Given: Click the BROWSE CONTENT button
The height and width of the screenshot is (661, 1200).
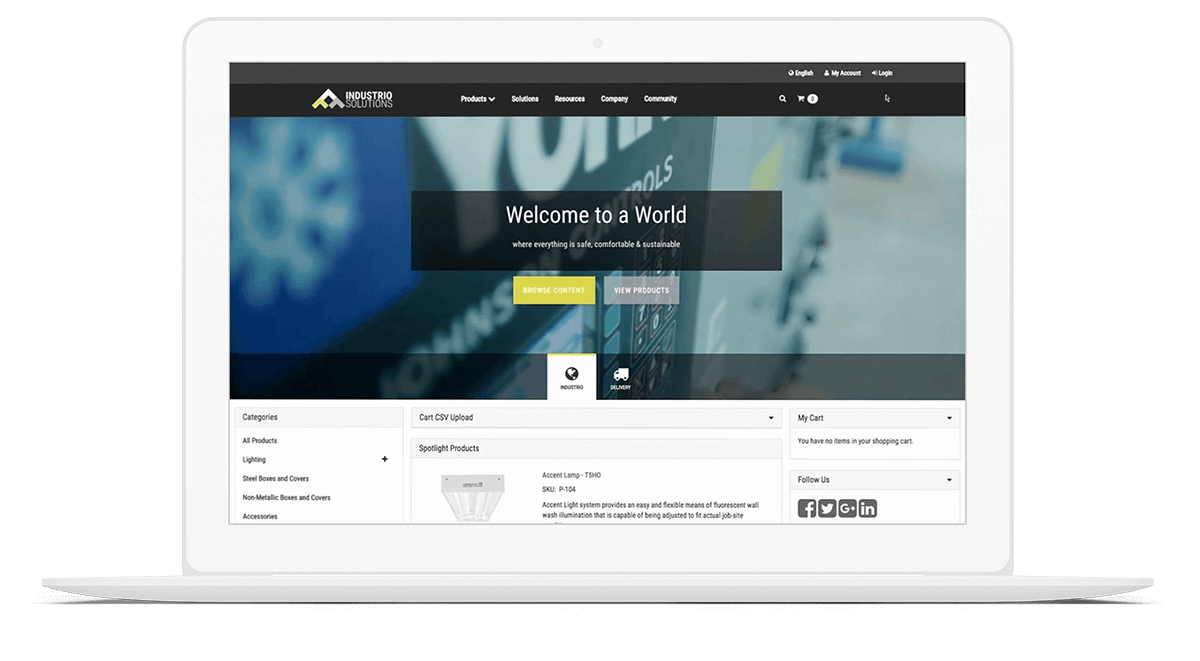Looking at the screenshot, I should coord(554,289).
